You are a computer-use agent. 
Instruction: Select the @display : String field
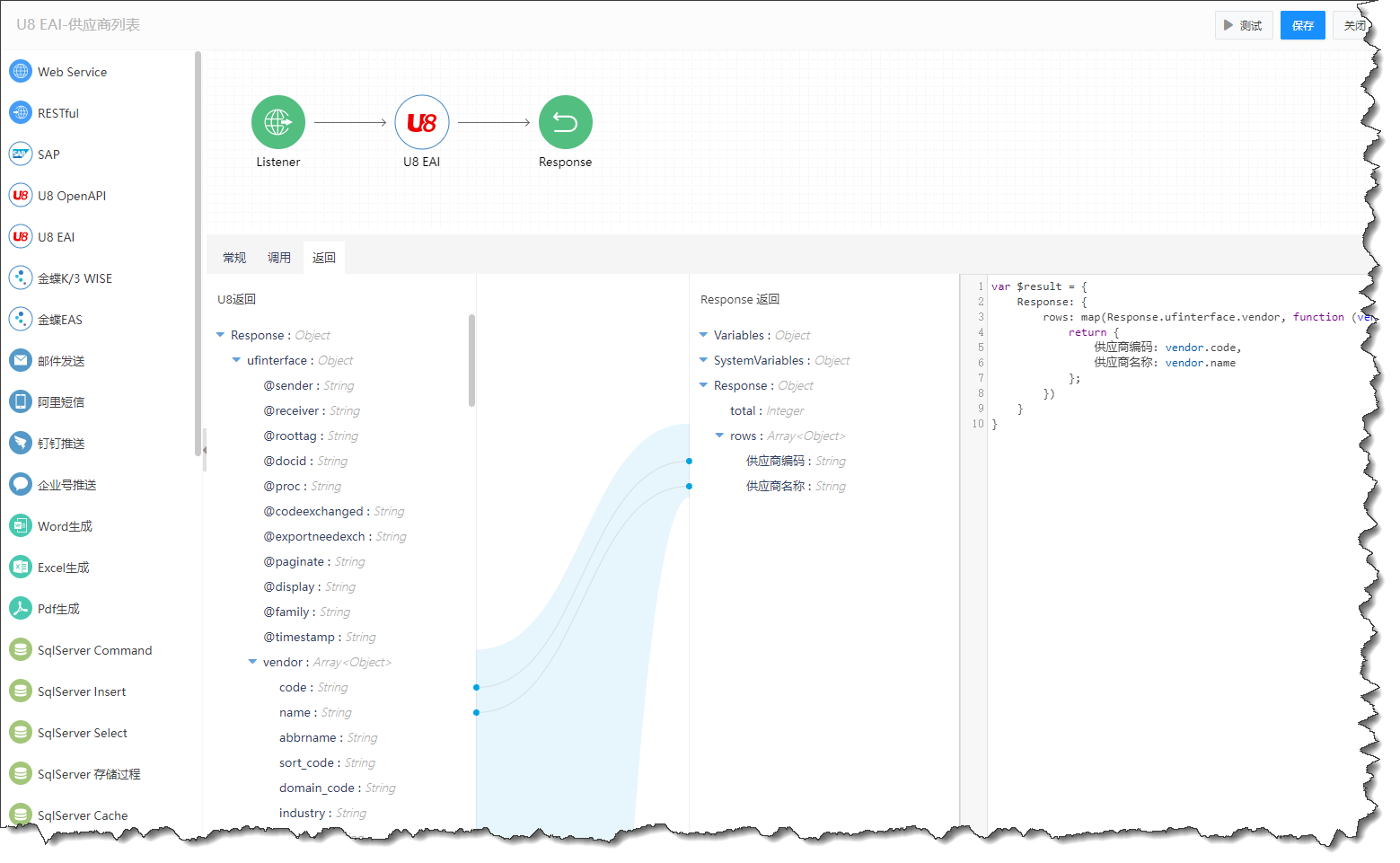[310, 586]
